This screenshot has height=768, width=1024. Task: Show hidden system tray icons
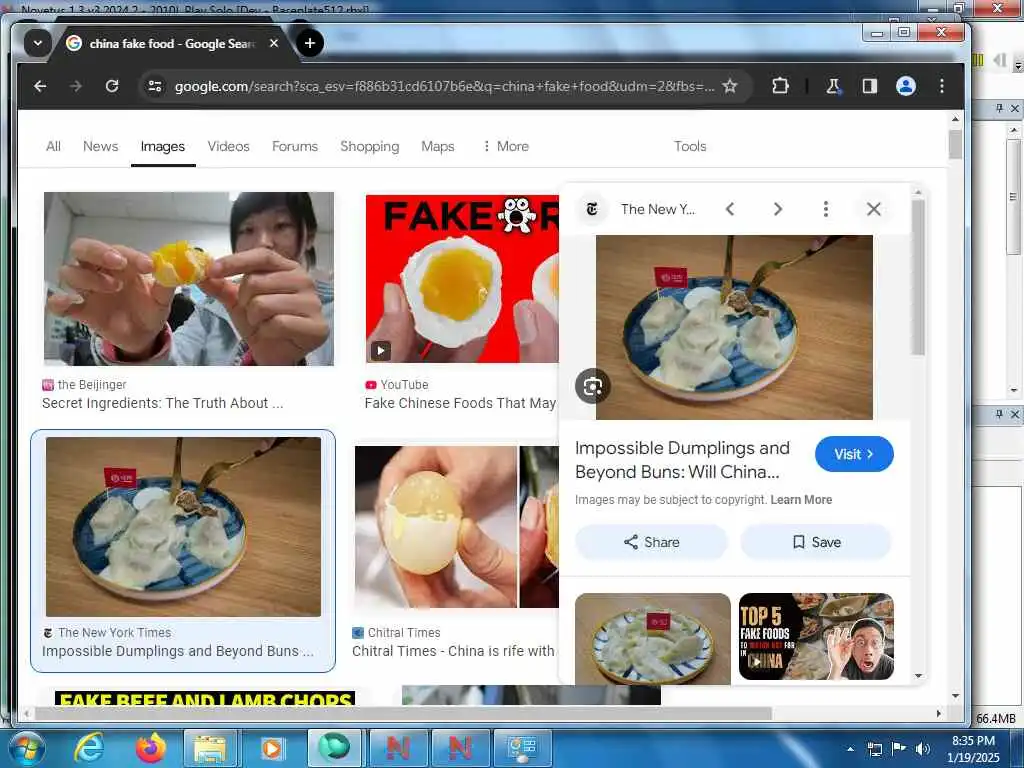[850, 749]
